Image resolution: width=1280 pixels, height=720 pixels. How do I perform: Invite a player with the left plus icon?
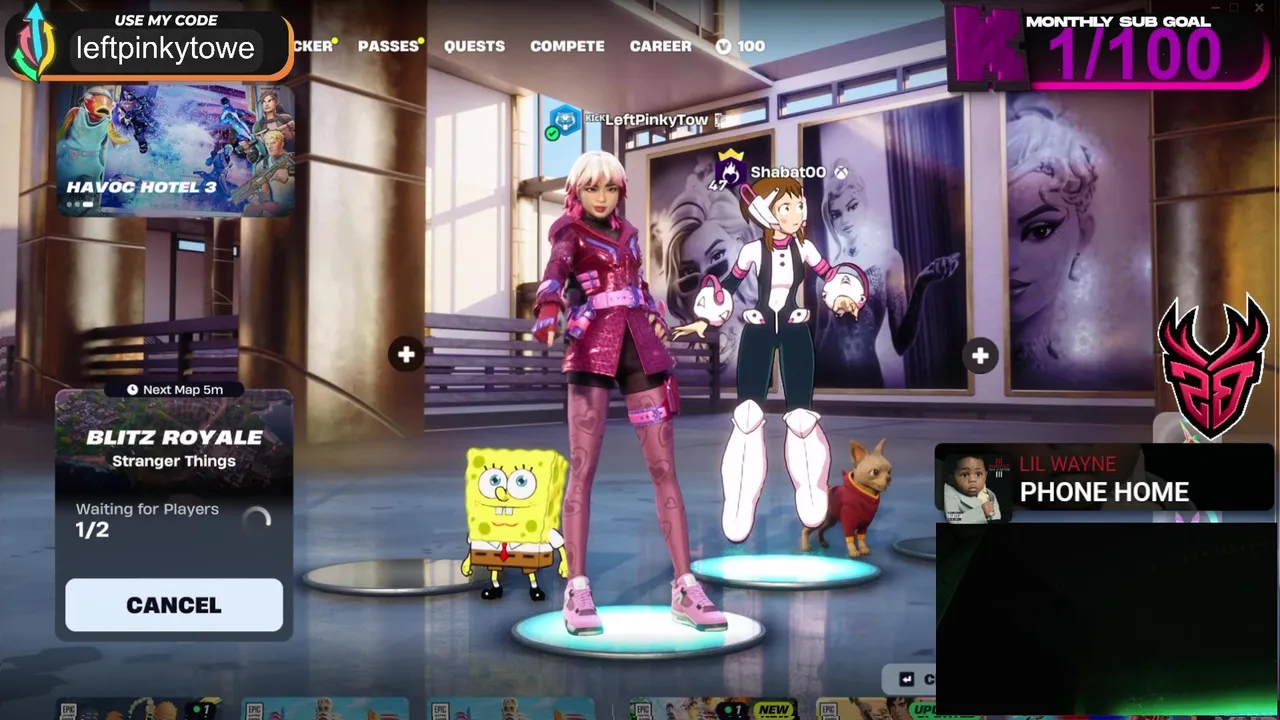[406, 354]
